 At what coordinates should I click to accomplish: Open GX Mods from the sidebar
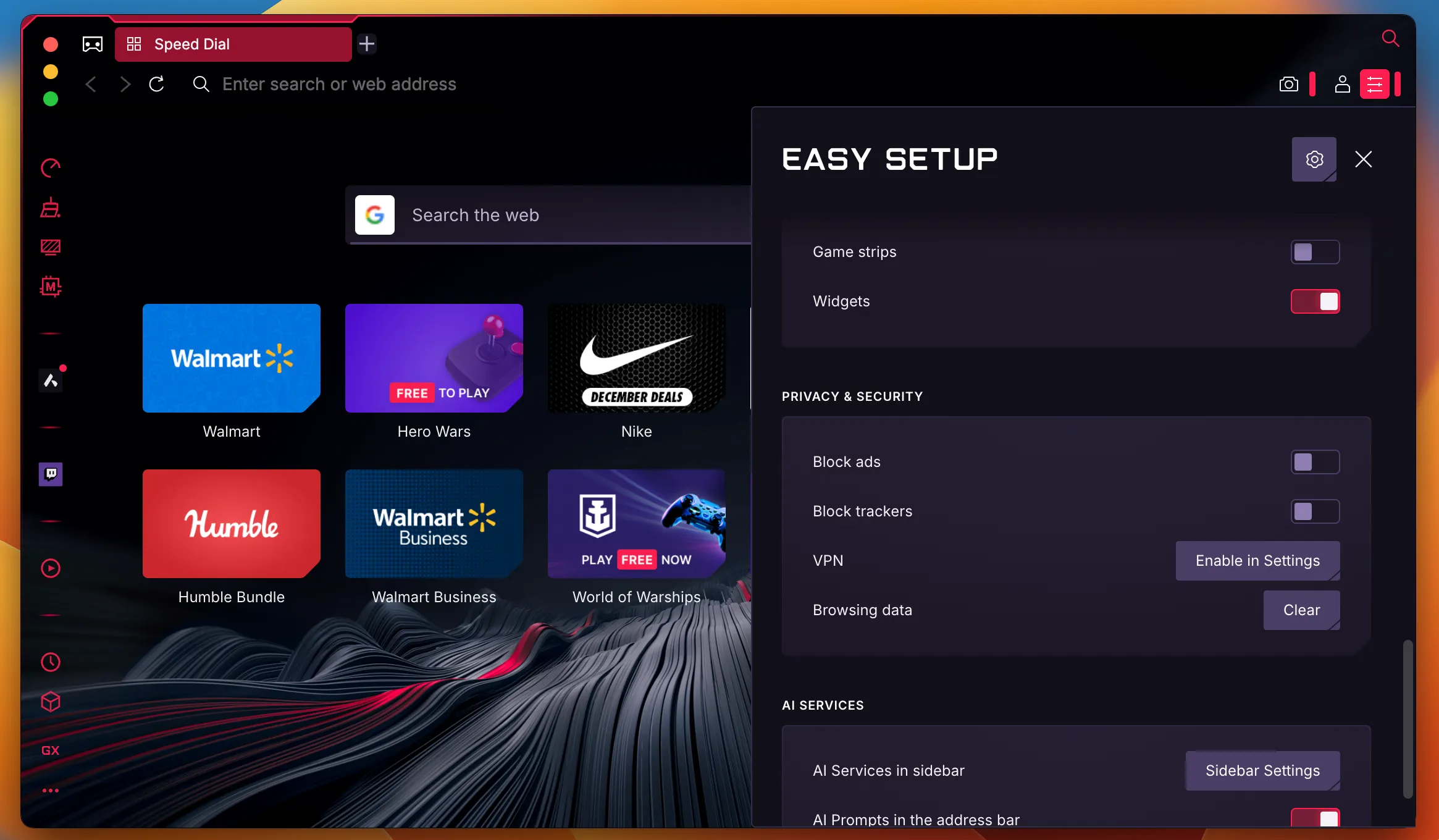coord(51,286)
